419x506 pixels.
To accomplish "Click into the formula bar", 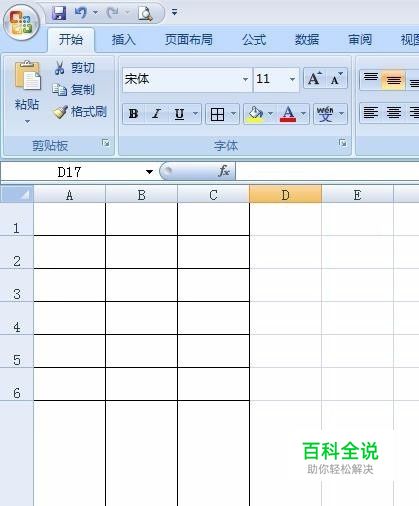I will (x=327, y=172).
